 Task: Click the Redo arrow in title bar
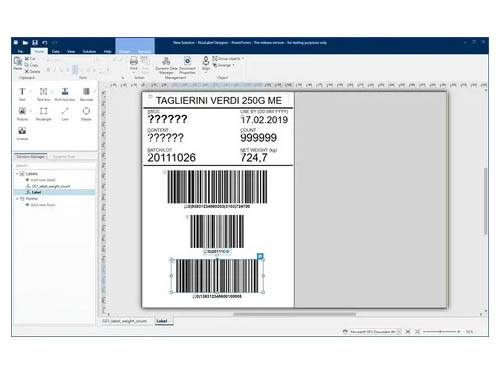[55, 43]
